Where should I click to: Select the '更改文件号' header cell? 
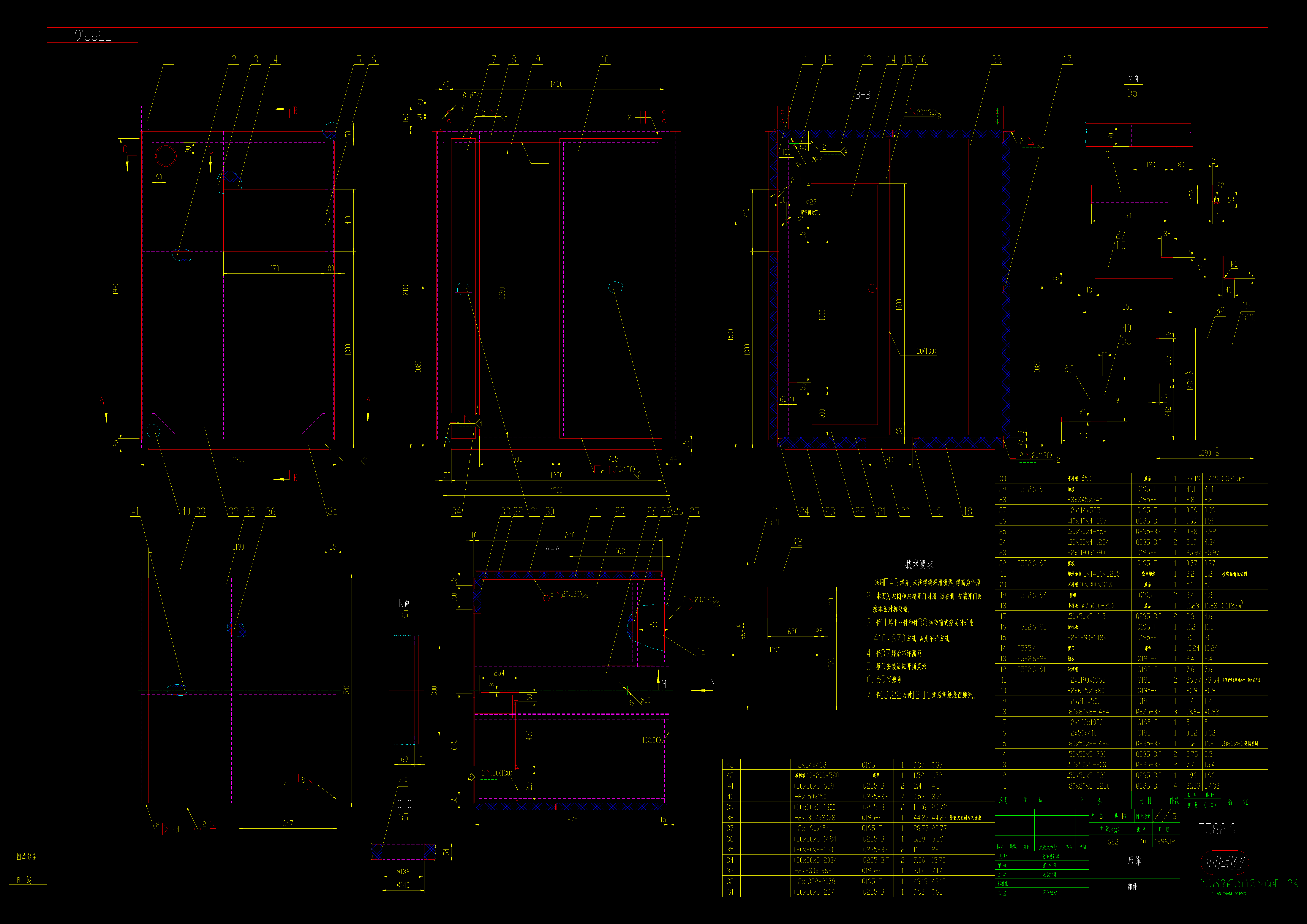(x=1048, y=847)
